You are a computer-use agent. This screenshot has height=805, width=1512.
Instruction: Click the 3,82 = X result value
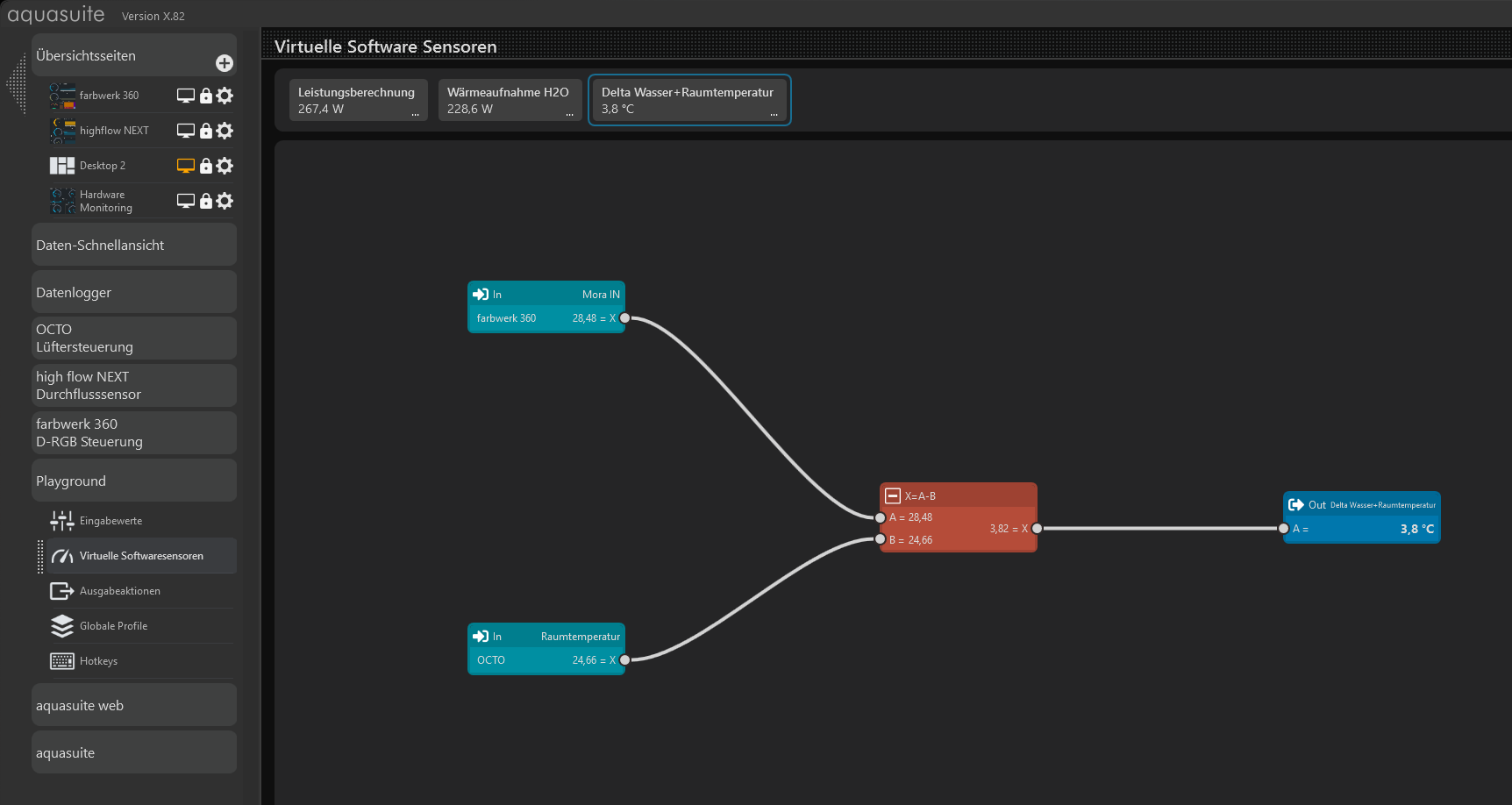pos(1009,529)
